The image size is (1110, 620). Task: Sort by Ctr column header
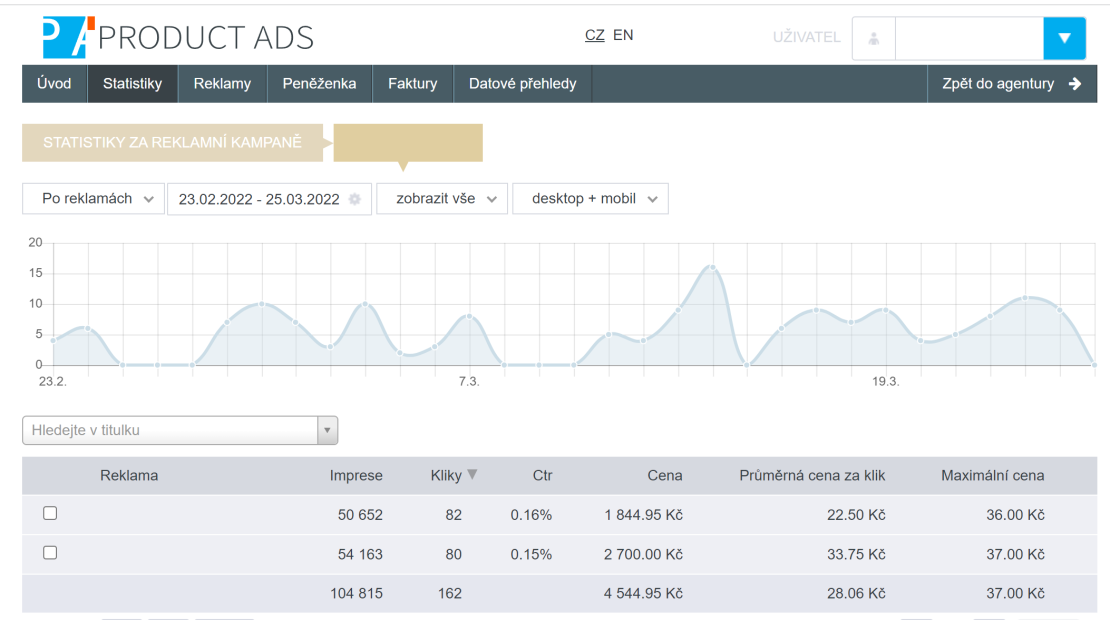click(x=542, y=476)
